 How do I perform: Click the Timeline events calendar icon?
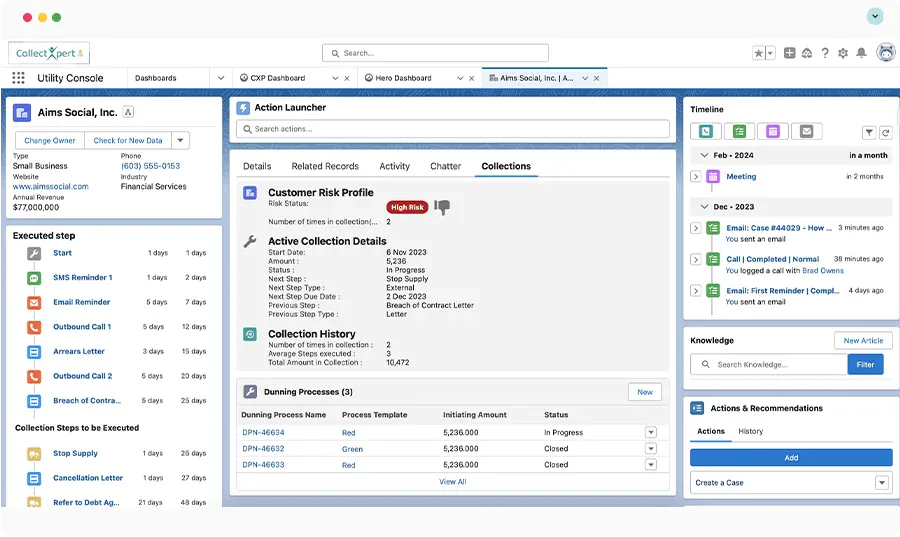pyautogui.click(x=773, y=131)
